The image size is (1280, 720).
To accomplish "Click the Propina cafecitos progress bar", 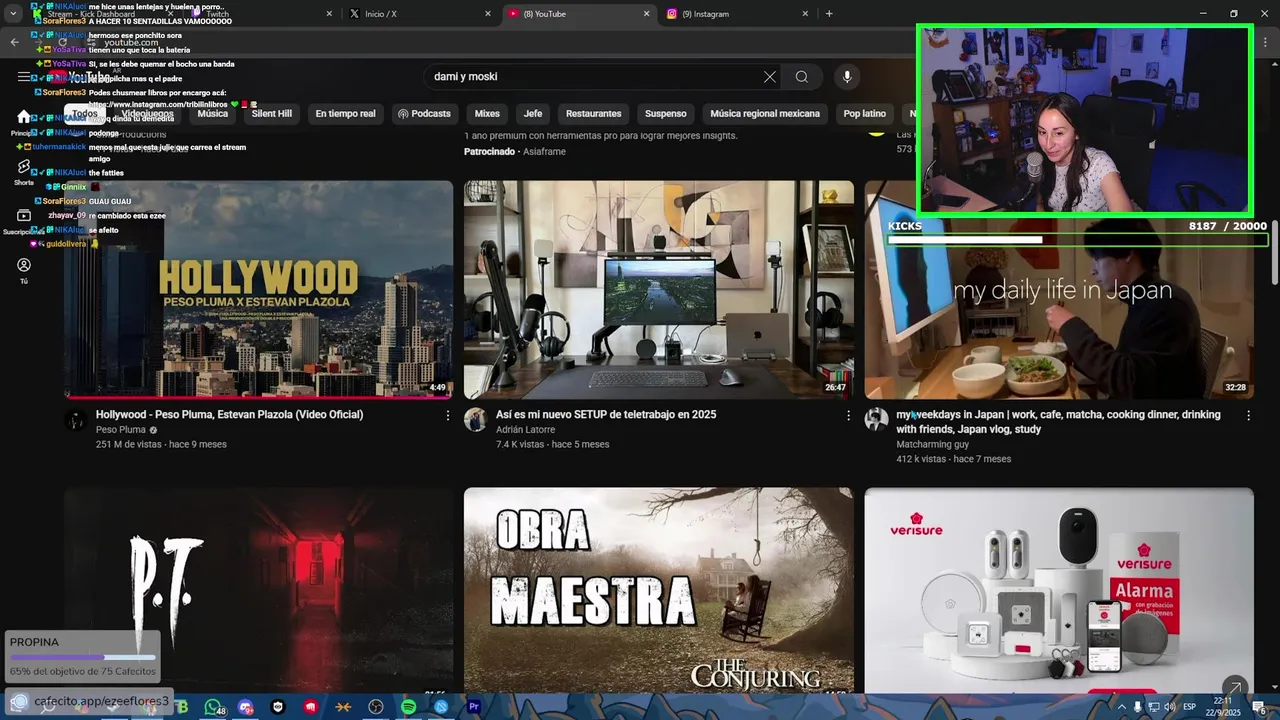I will [82, 658].
